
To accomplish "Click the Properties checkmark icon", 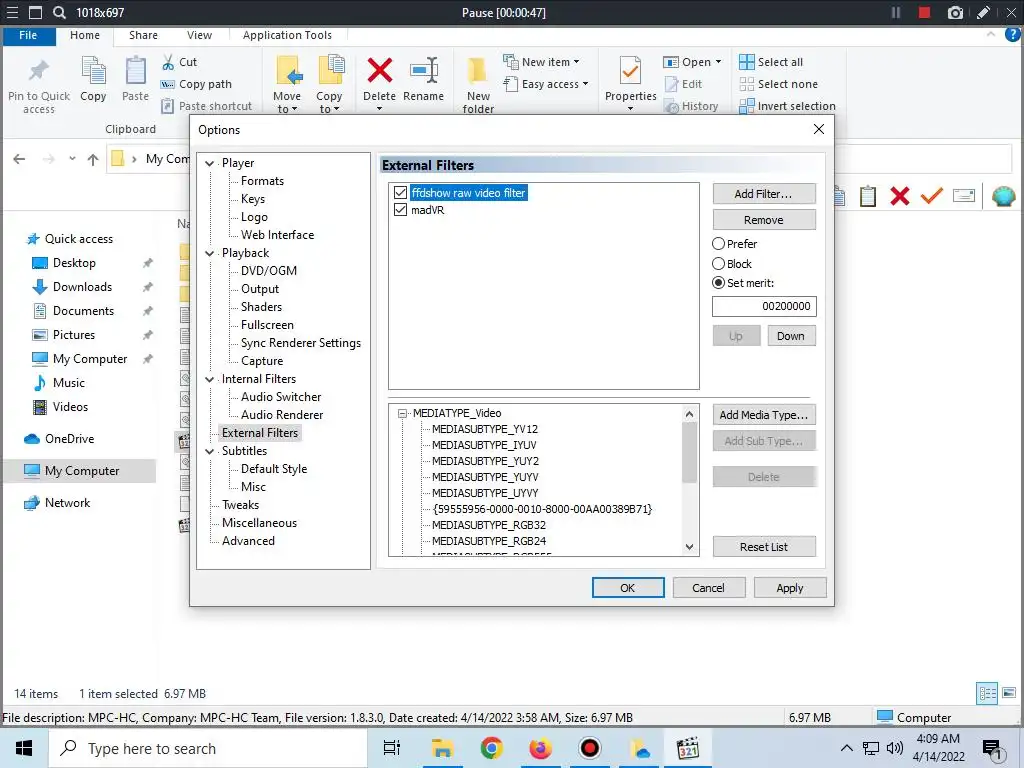I will tap(630, 71).
